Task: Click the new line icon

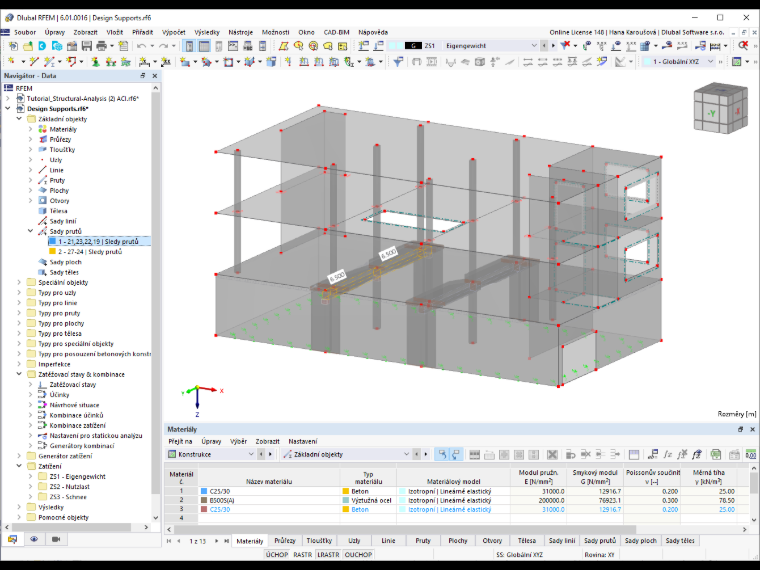Action: click(x=33, y=62)
